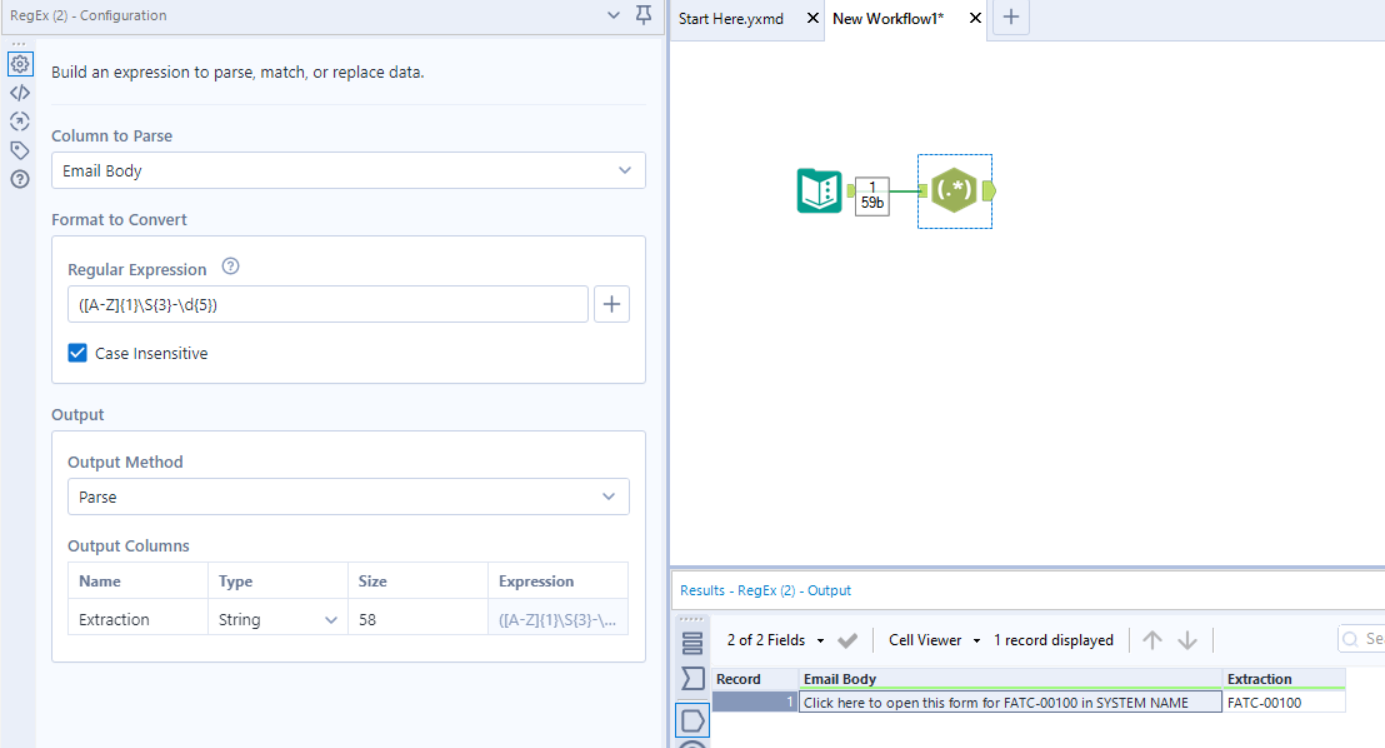Select the RegEx hexagon tool on canvas
Viewport: 1385px width, 748px height.
click(x=954, y=190)
